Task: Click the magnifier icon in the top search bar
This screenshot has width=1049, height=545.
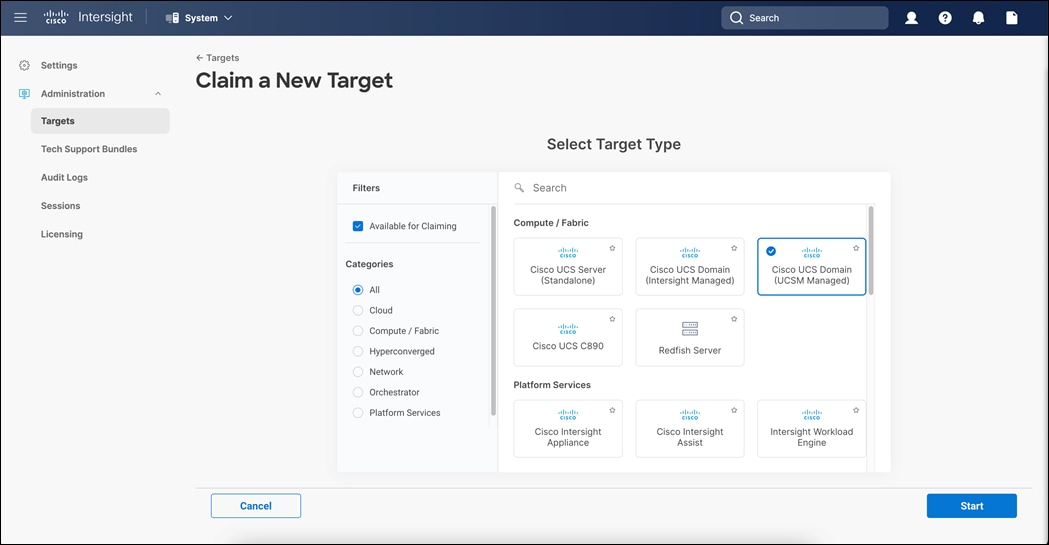Action: tap(737, 18)
